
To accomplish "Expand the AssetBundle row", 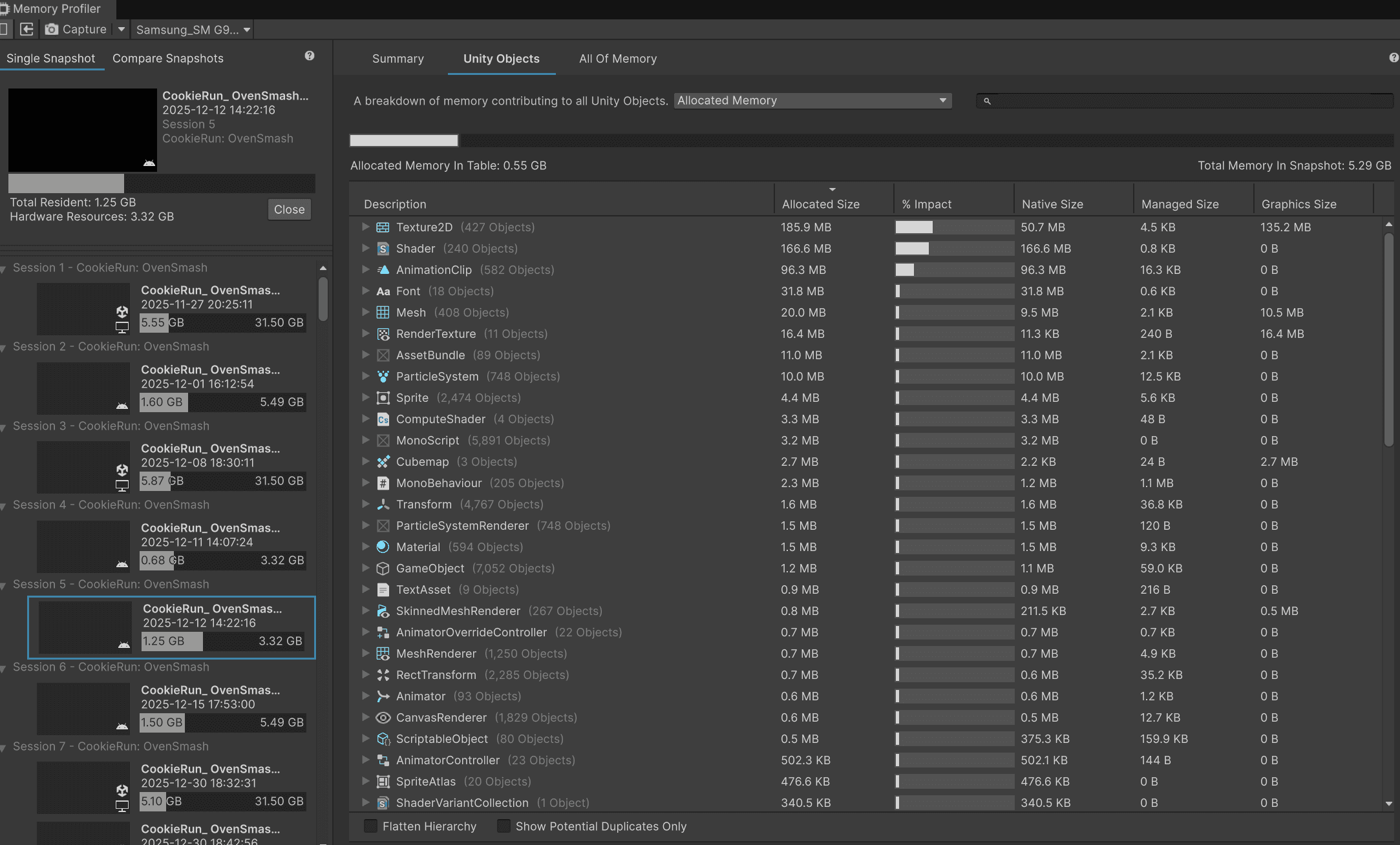I will tap(365, 355).
